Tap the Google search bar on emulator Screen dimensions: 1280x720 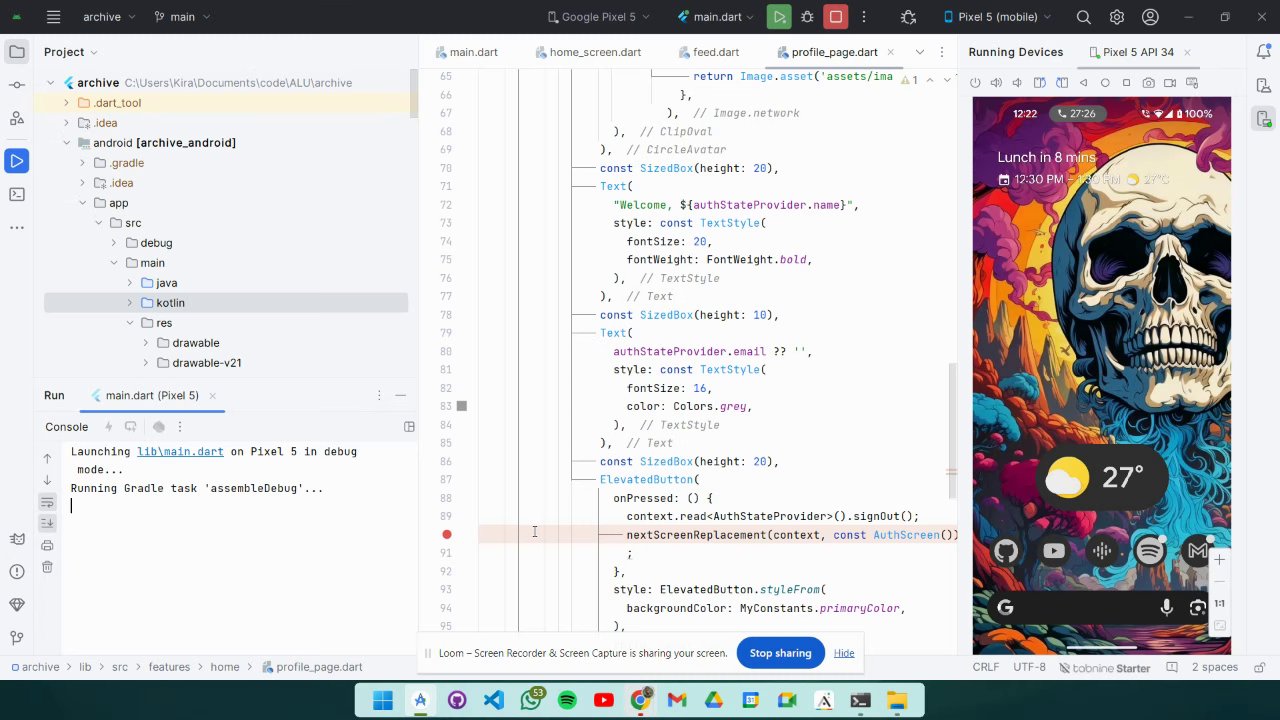point(1100,607)
